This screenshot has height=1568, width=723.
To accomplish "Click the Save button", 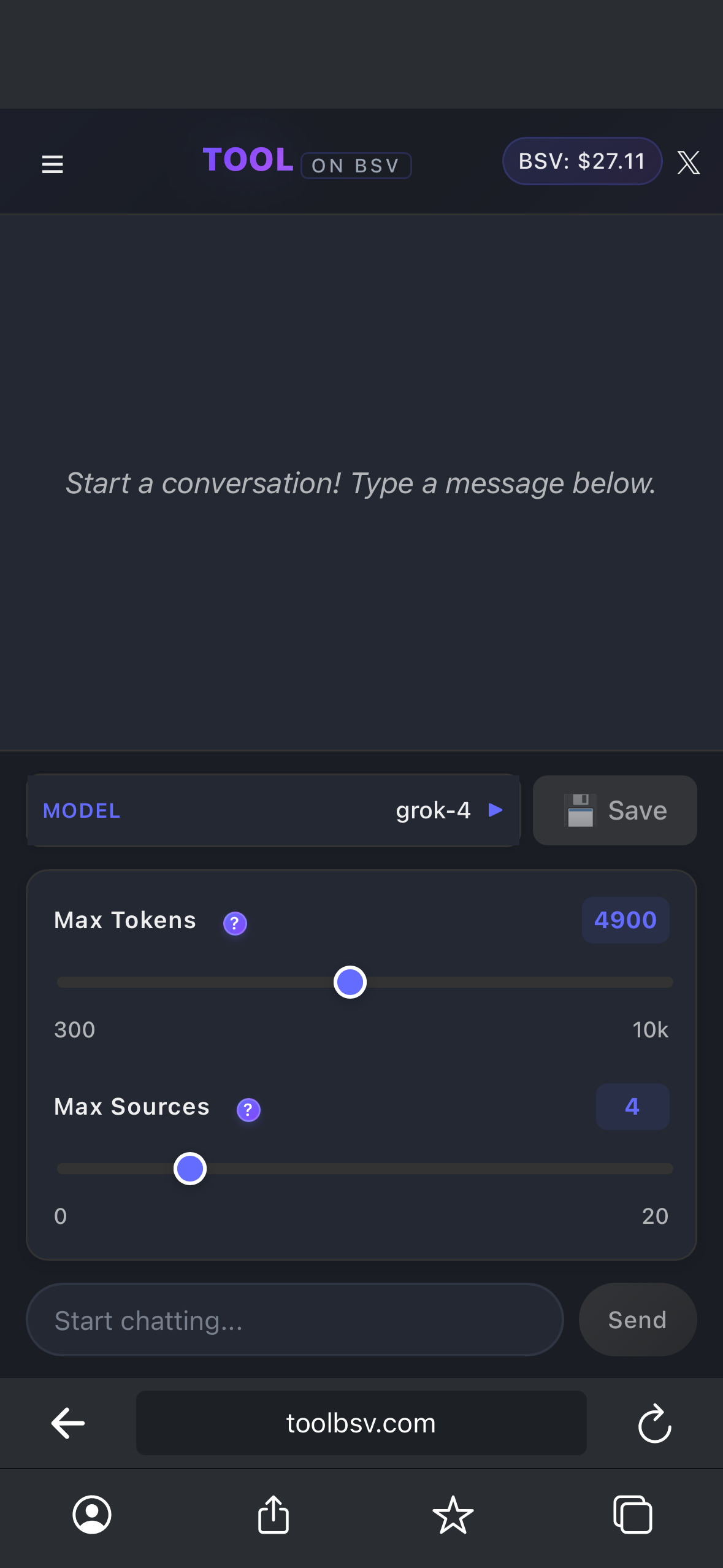I will point(615,810).
